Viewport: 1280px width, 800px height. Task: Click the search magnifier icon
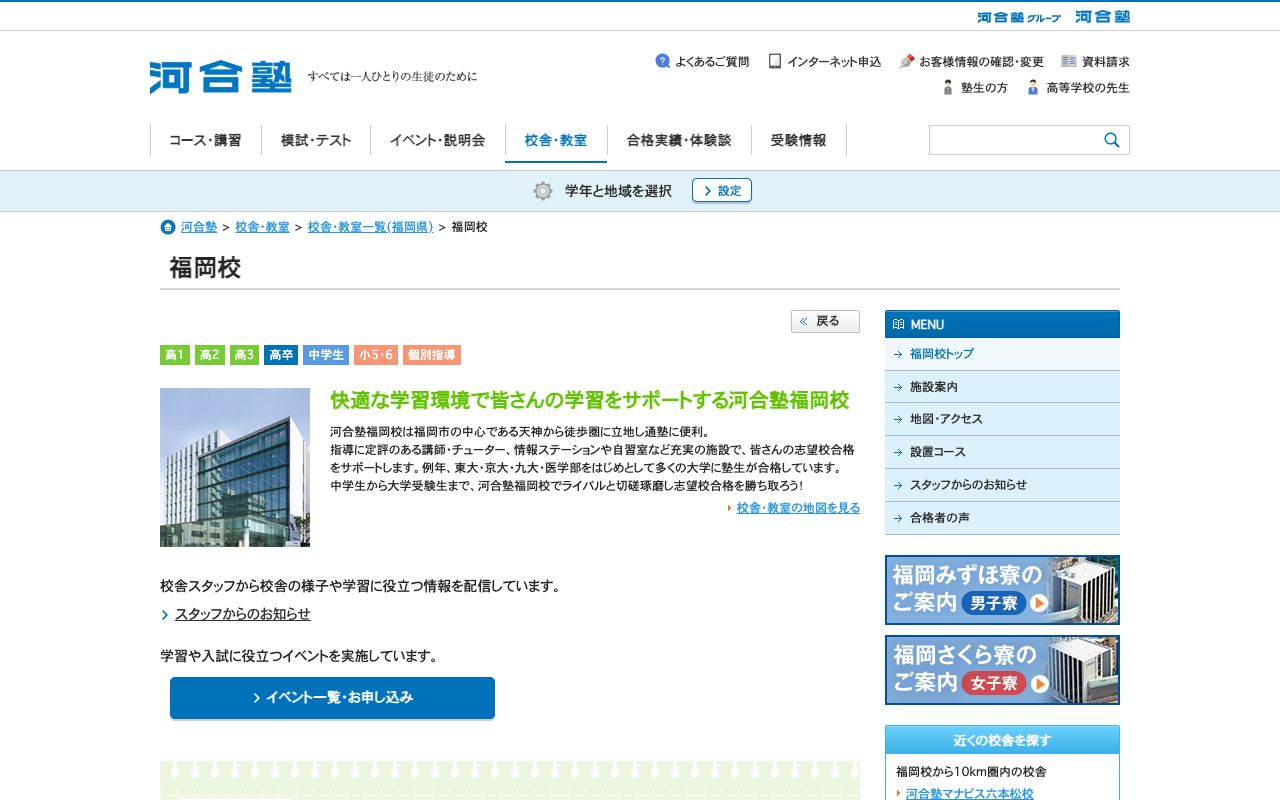(1112, 140)
